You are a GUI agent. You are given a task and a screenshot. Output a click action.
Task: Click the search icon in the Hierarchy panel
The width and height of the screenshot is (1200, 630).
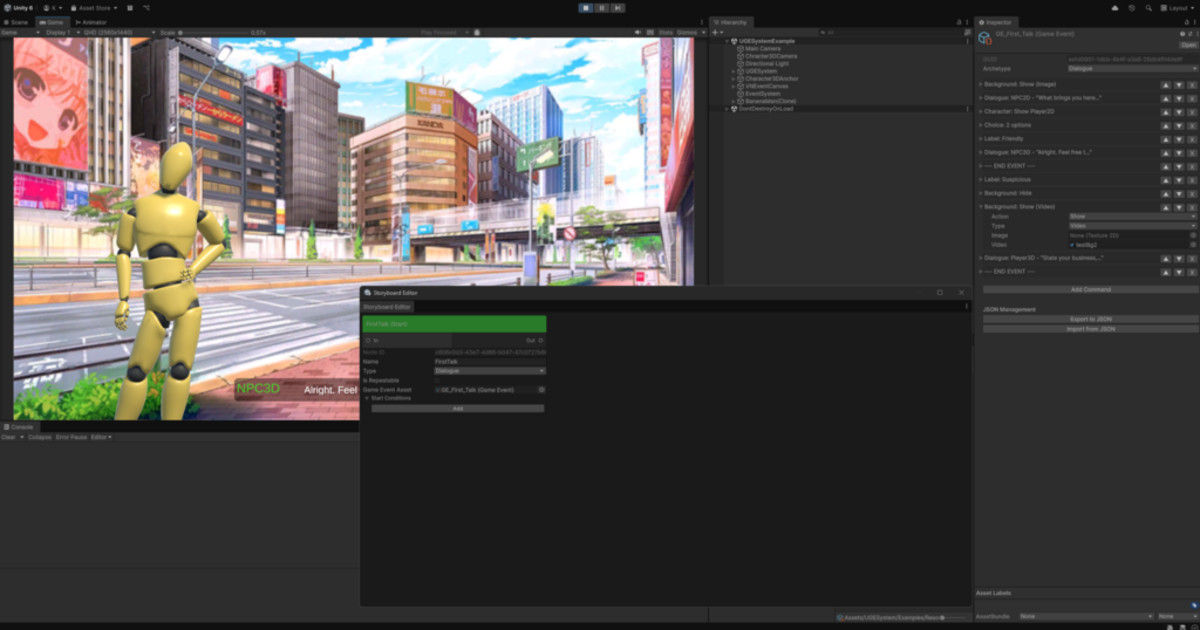(823, 31)
